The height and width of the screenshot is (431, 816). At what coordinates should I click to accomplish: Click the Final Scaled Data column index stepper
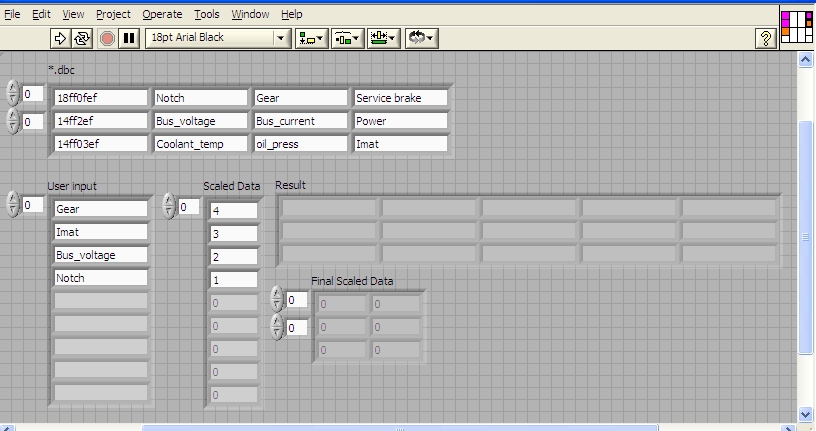click(277, 327)
